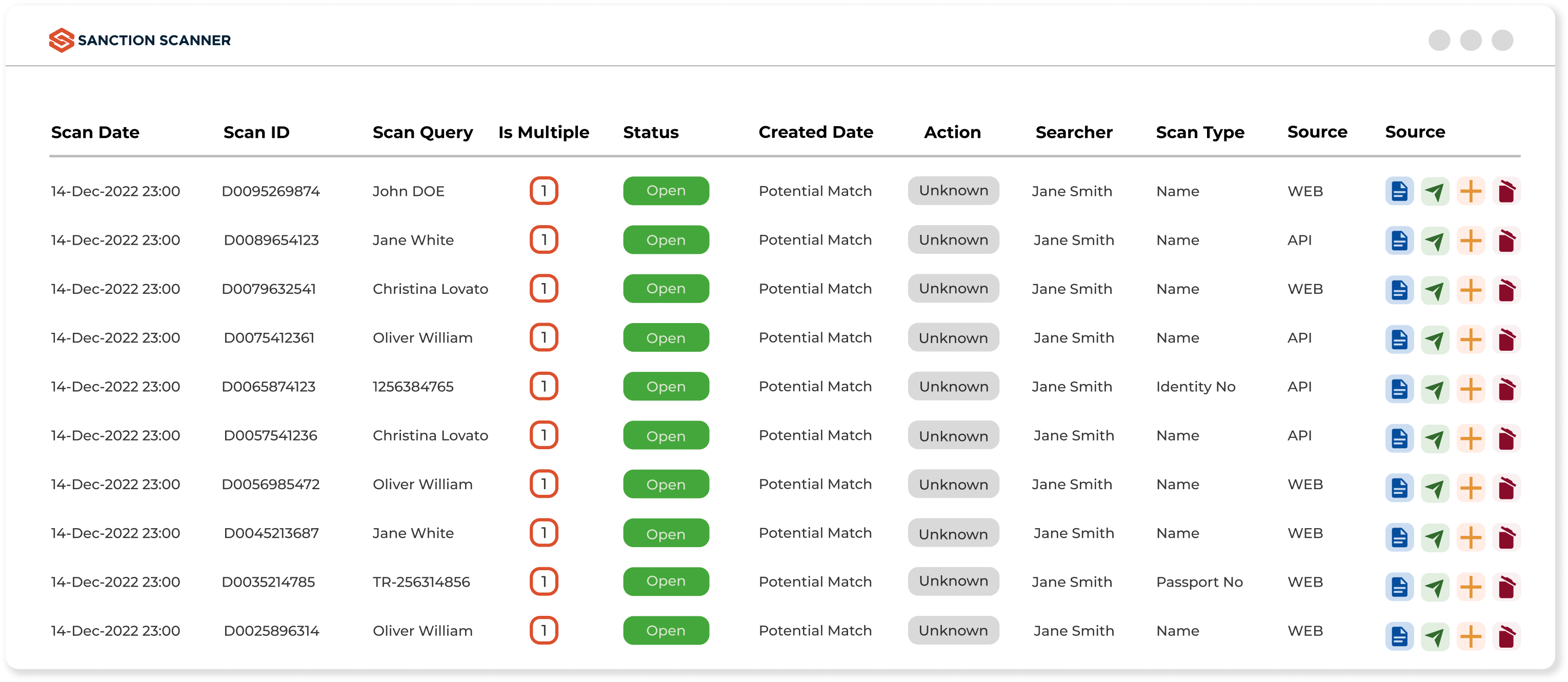
Task: Click the Sanction Scanner logo
Action: (139, 40)
